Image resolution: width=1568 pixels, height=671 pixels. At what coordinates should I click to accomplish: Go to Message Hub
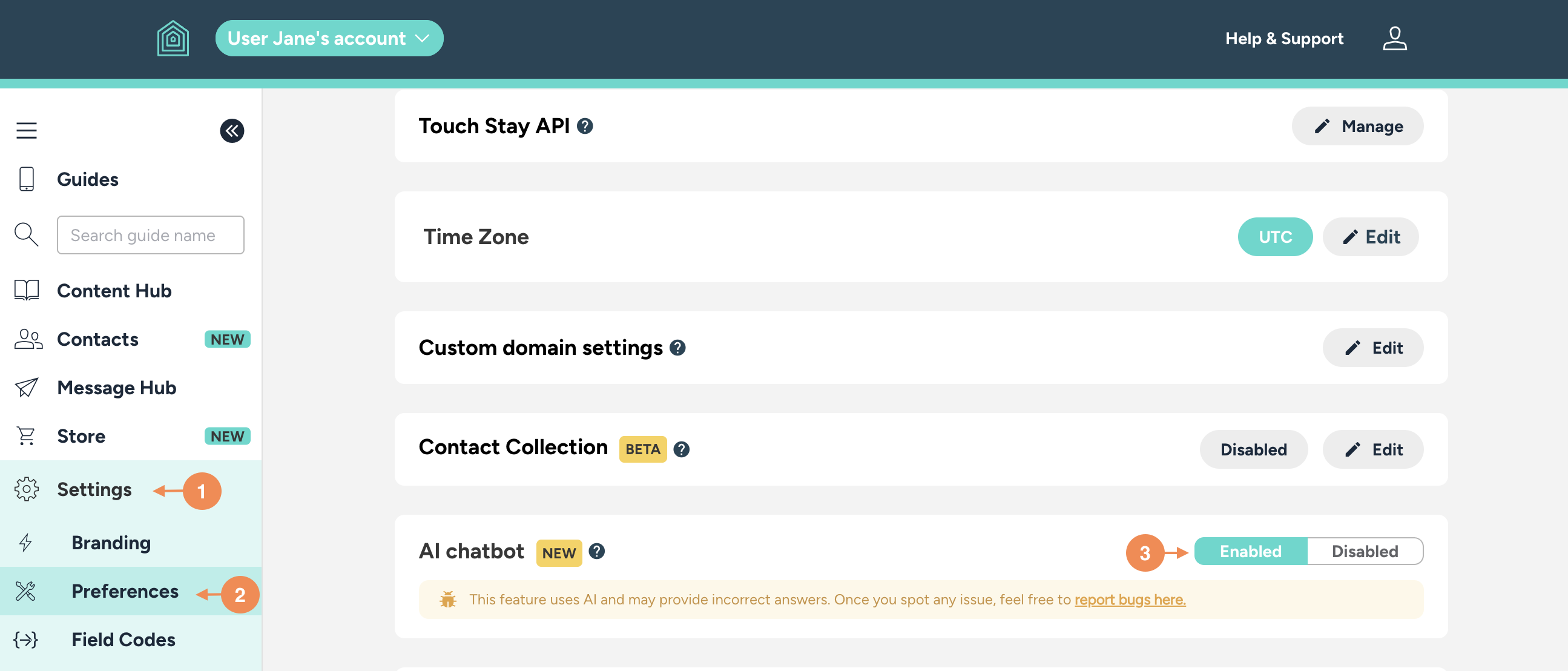pos(116,388)
